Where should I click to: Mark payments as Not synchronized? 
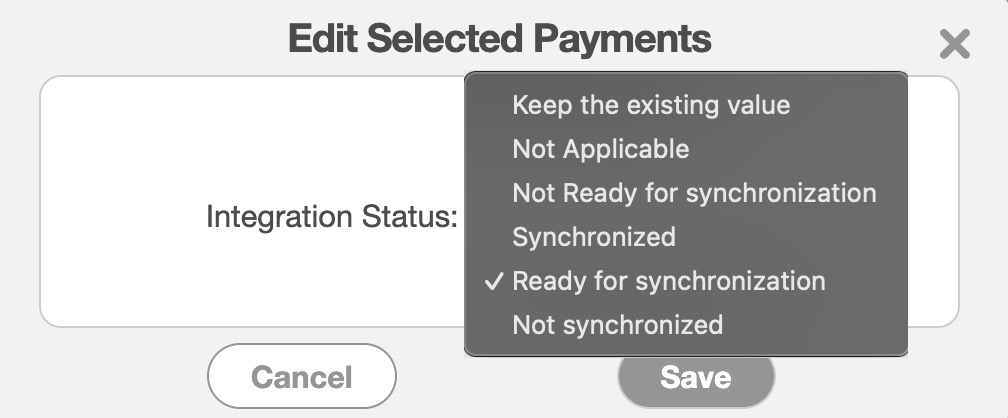tap(617, 325)
